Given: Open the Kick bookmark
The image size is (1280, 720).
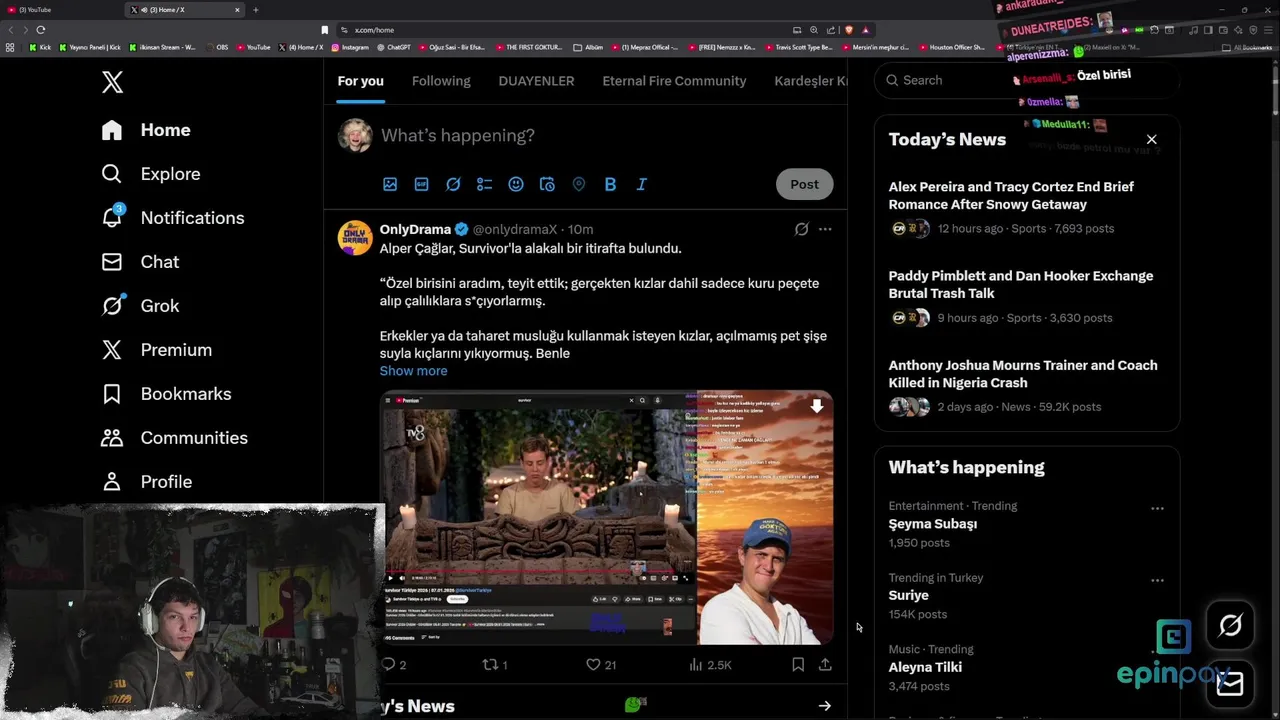Looking at the screenshot, I should [x=40, y=47].
